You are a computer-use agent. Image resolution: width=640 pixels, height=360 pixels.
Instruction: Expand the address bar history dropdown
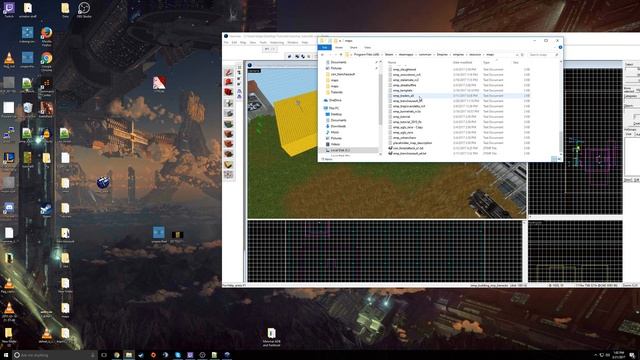517,55
